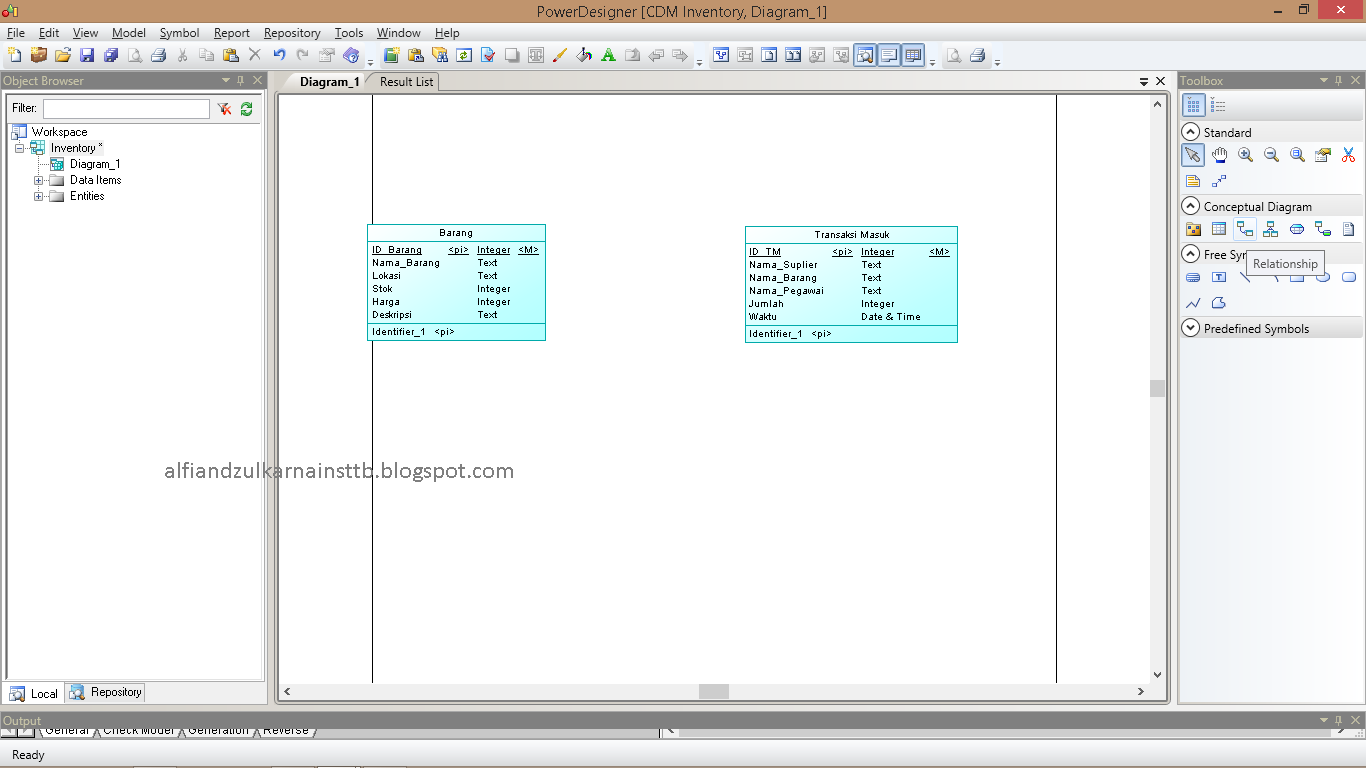Click the Print toolbar icon

[160, 55]
